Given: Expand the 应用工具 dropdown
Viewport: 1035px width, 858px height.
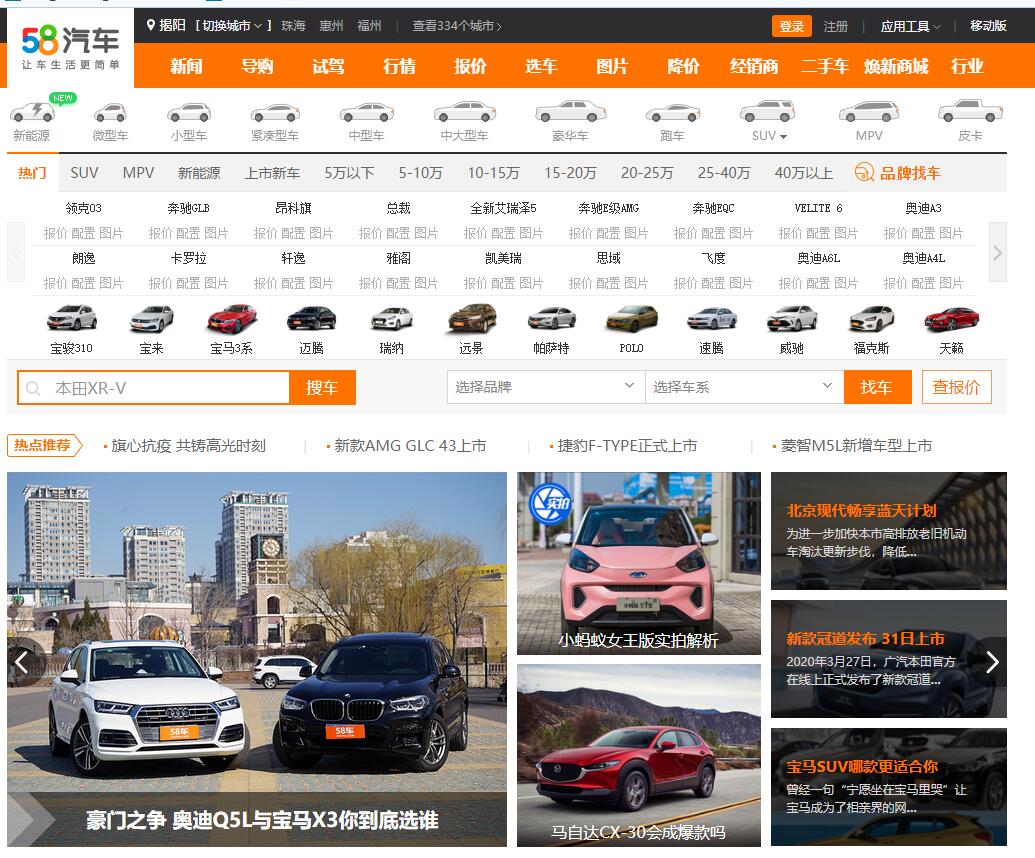Looking at the screenshot, I should pyautogui.click(x=910, y=26).
